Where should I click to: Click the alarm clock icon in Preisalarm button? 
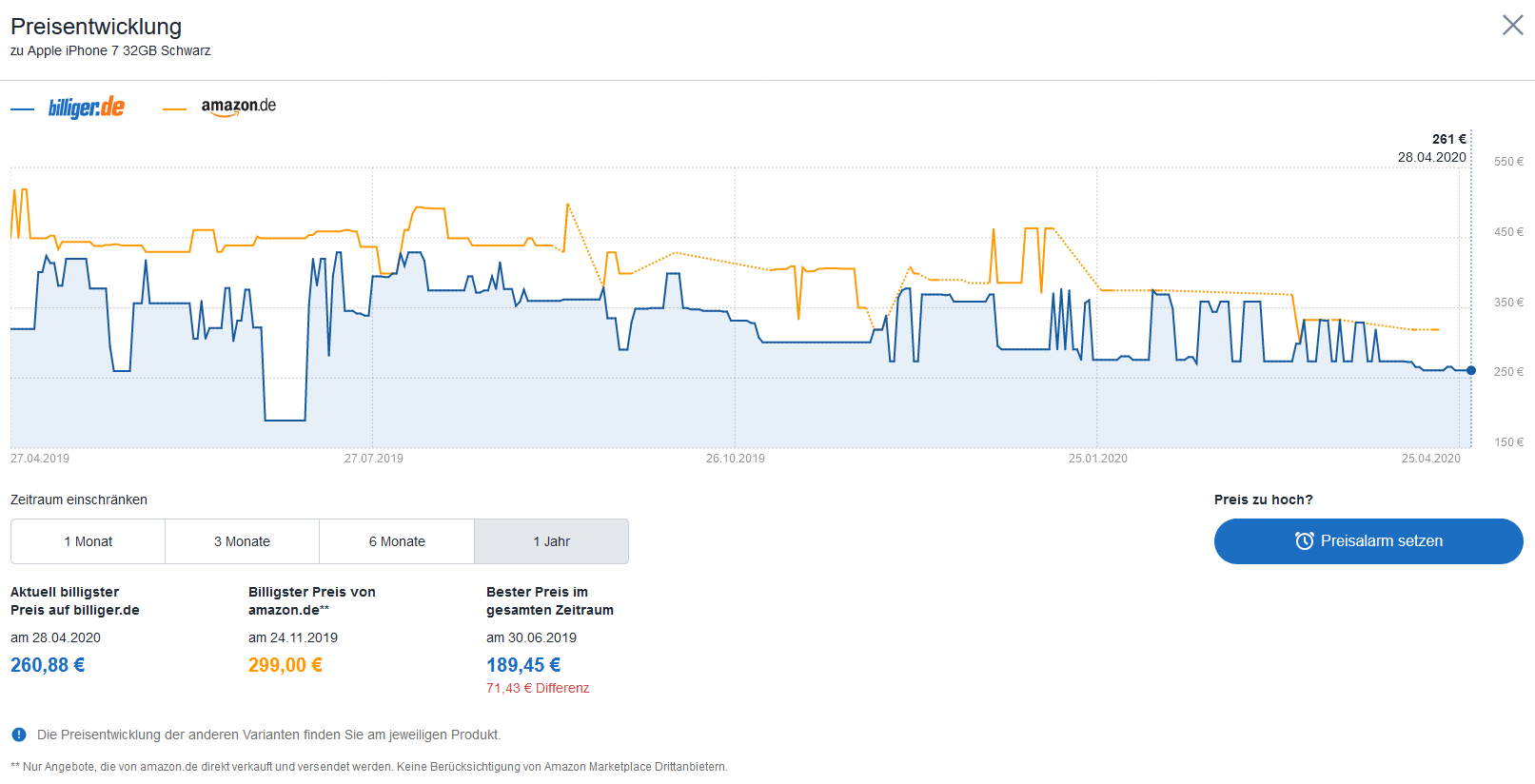(1304, 541)
